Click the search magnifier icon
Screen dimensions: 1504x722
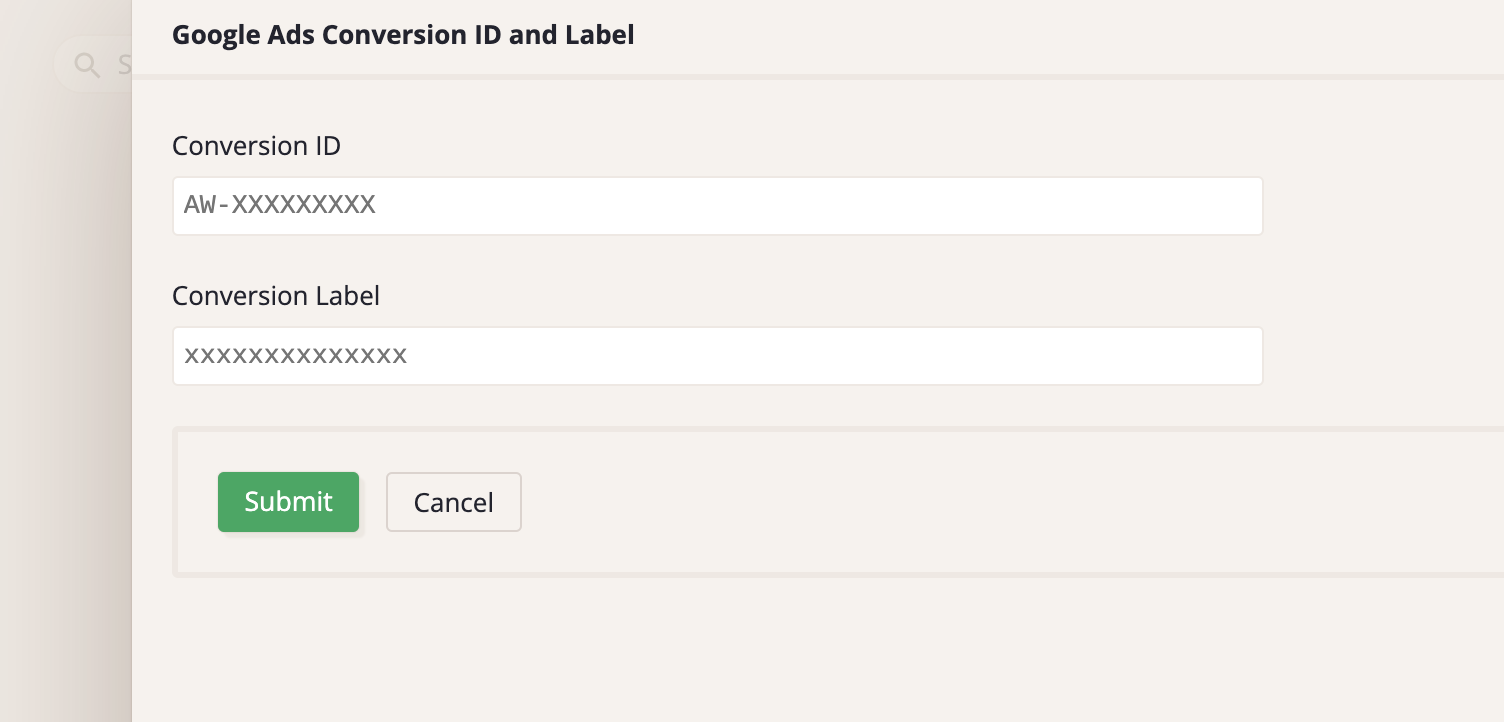point(88,66)
